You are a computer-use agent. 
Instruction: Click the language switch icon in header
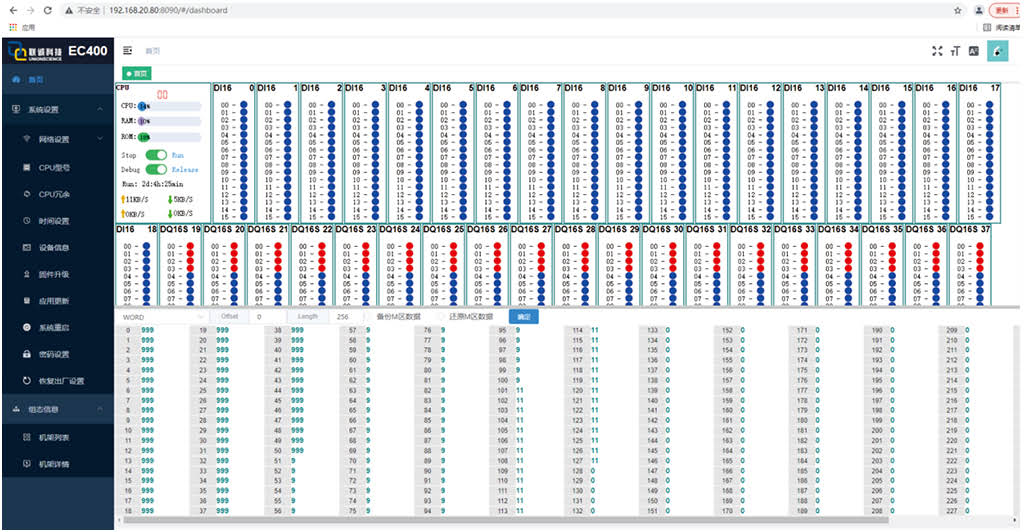coord(974,51)
